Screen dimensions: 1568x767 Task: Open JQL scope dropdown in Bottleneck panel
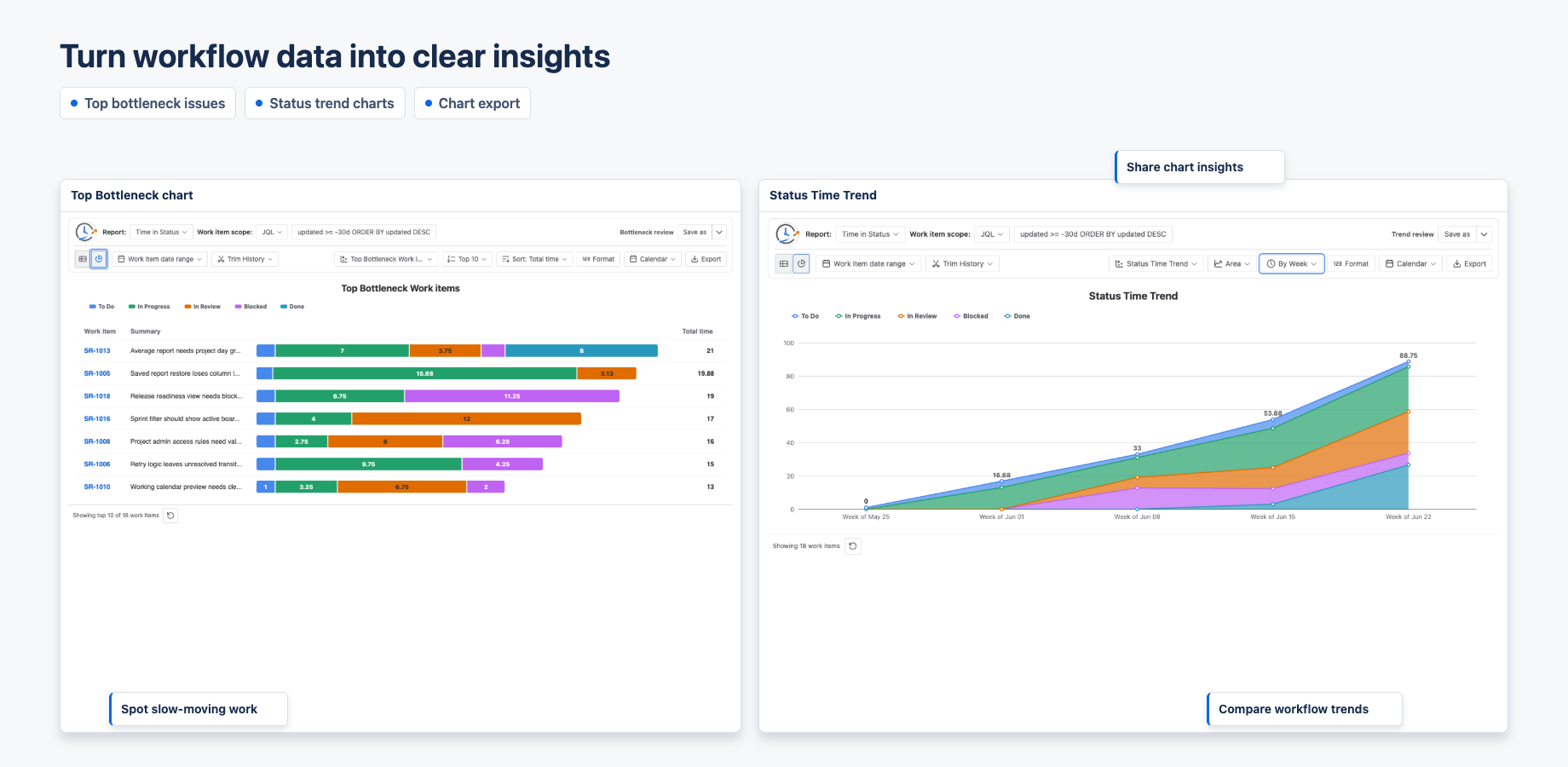[272, 232]
